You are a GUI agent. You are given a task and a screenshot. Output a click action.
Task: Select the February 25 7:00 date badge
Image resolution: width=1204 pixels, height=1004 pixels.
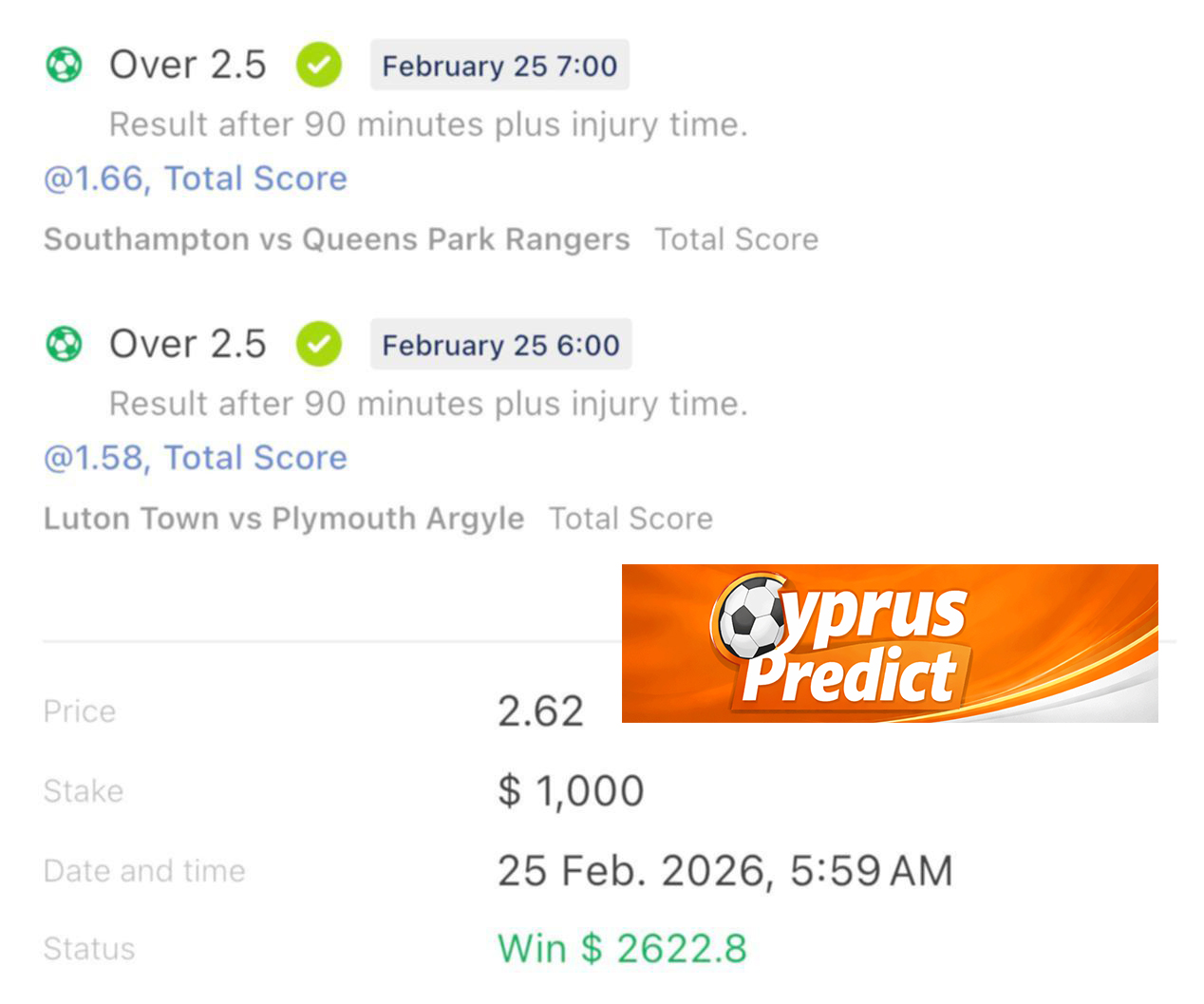pos(499,66)
